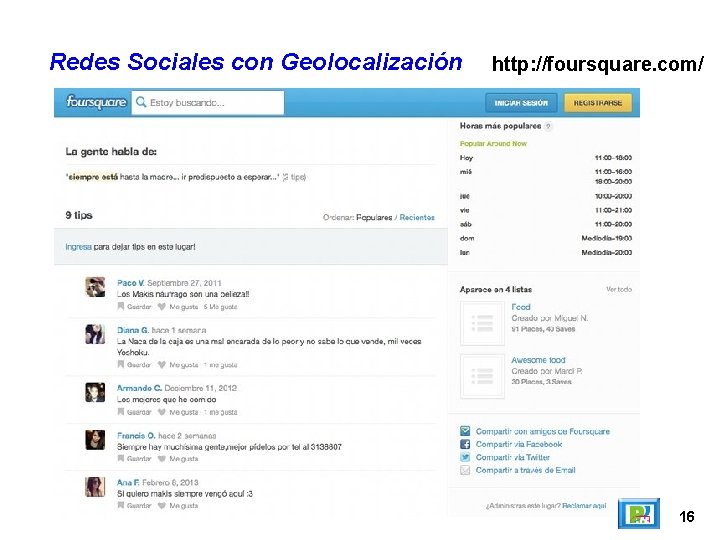
Task: Click the slide corner logo icon
Action: click(639, 514)
